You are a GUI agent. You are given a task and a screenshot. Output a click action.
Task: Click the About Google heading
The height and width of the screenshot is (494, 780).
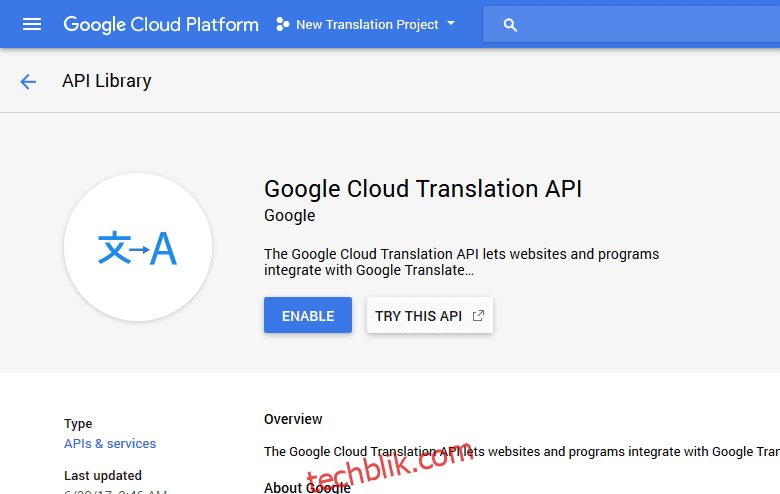pyautogui.click(x=307, y=488)
